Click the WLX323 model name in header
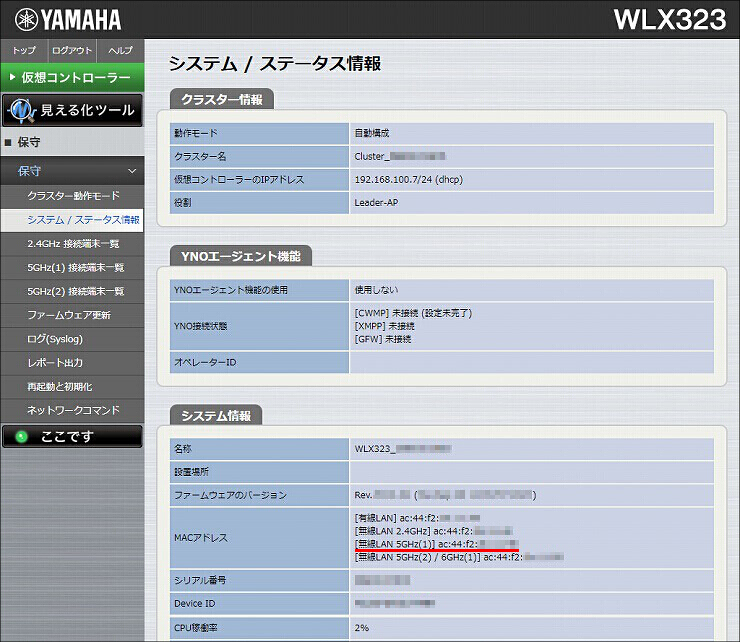740x642 pixels. [670, 20]
